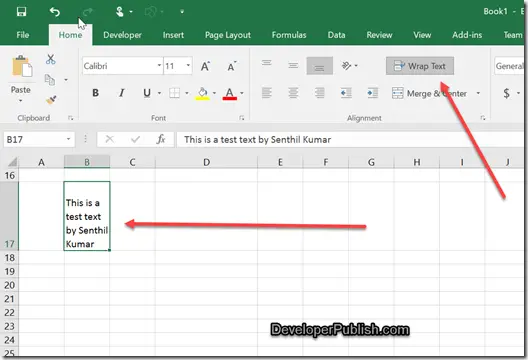
Task: Toggle Bold formatting
Action: click(96, 93)
